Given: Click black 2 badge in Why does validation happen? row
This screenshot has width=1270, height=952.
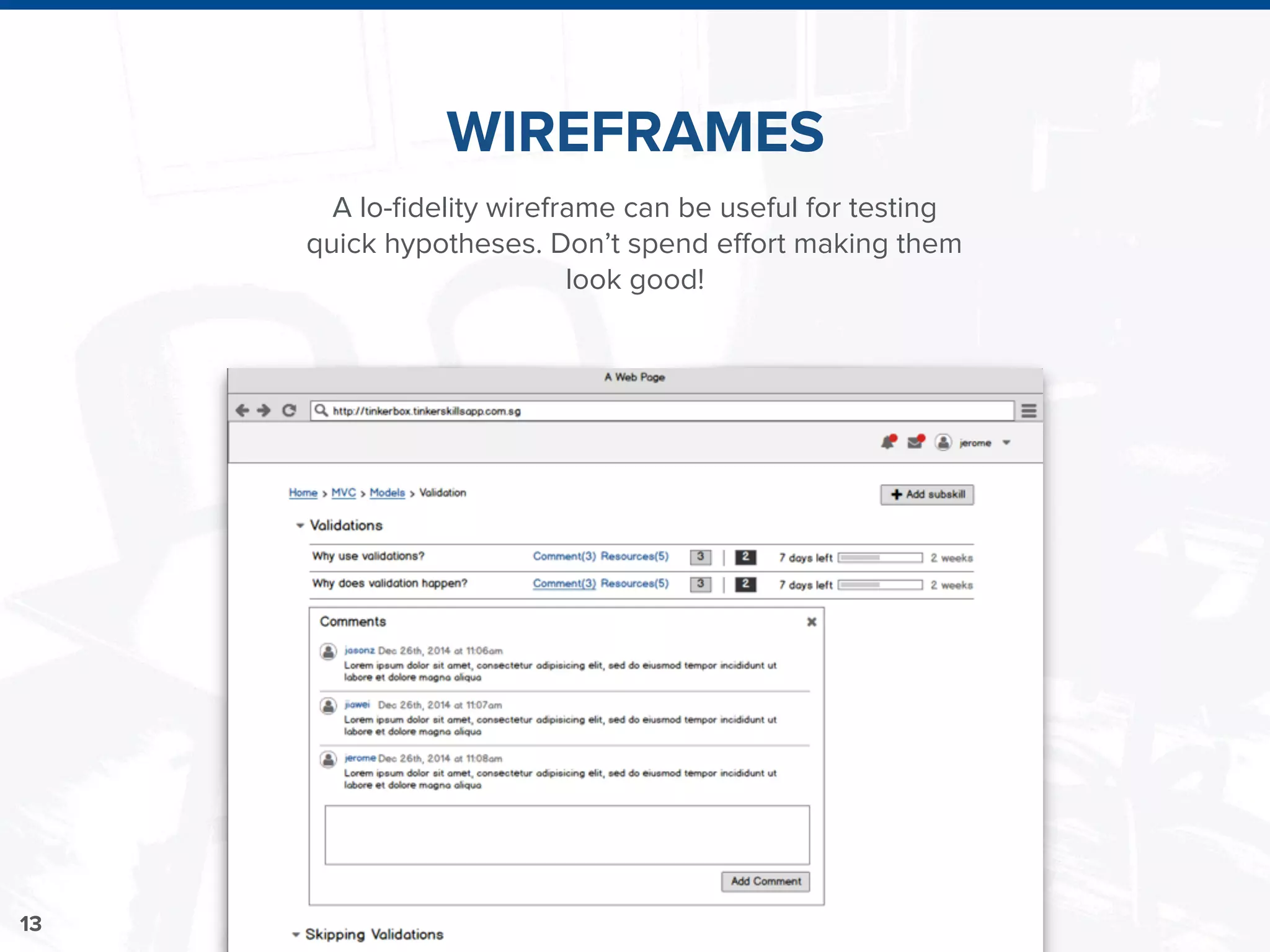Looking at the screenshot, I should tap(745, 584).
